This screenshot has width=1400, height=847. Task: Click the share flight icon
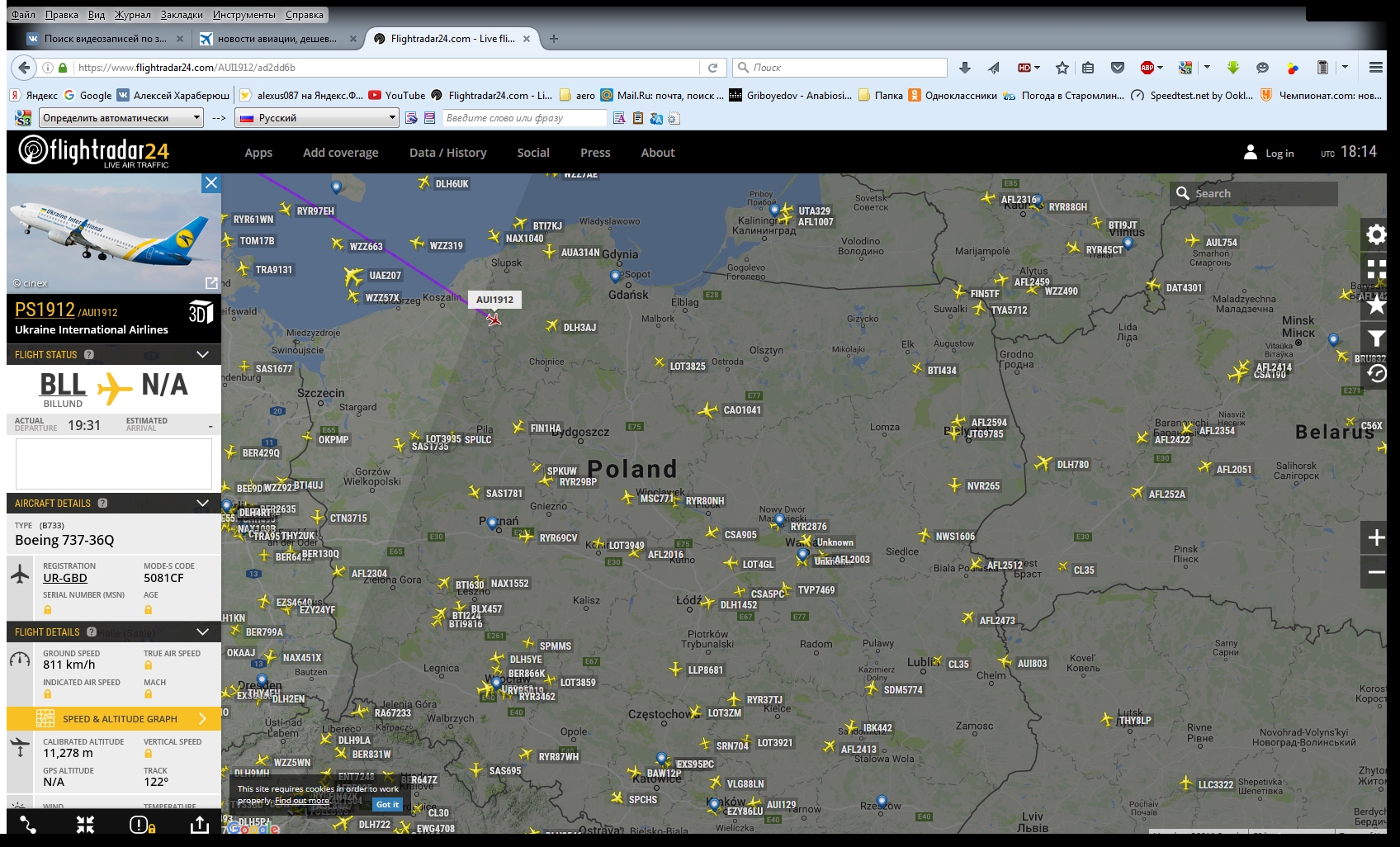point(200,824)
